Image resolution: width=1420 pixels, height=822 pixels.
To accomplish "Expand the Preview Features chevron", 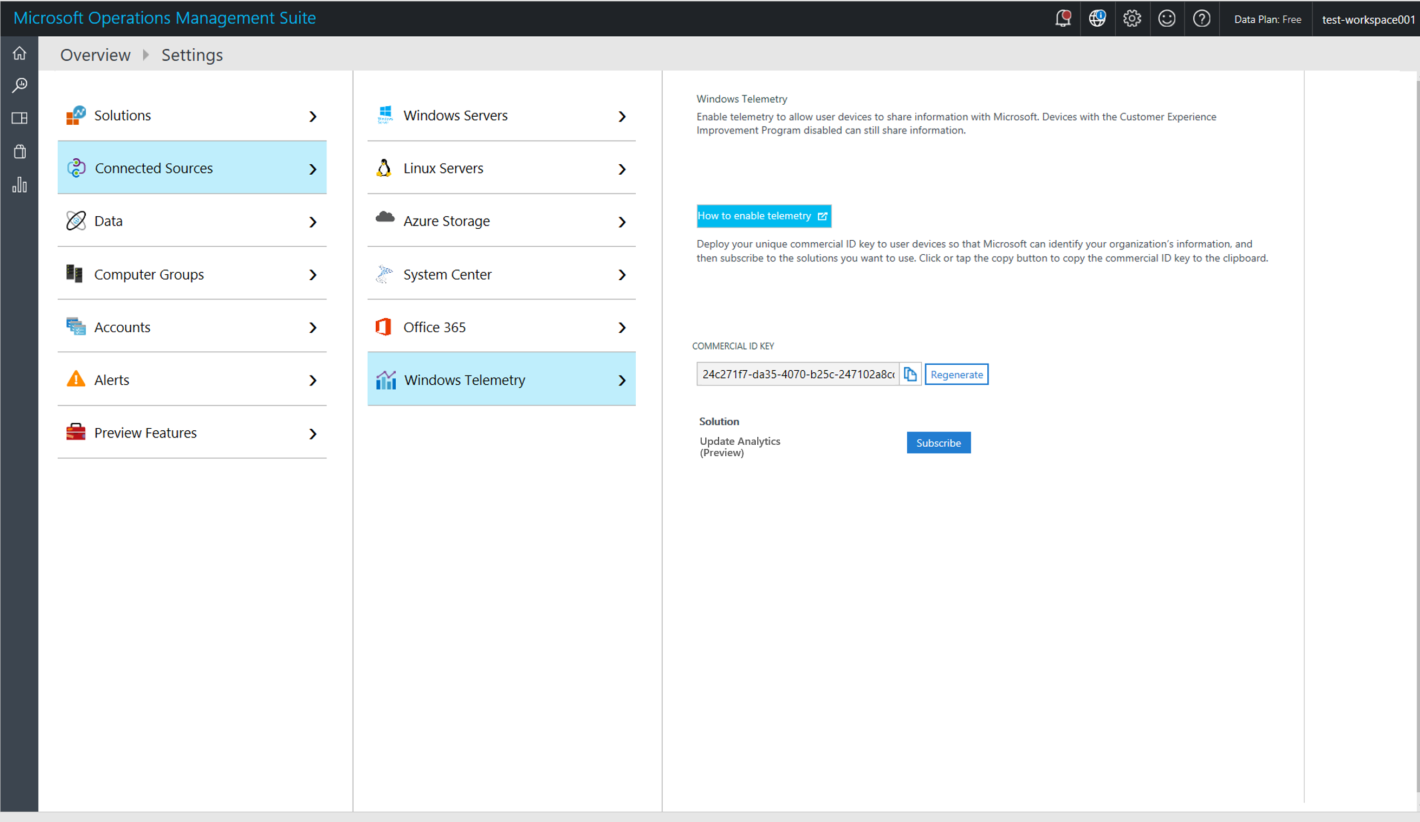I will click(x=313, y=434).
